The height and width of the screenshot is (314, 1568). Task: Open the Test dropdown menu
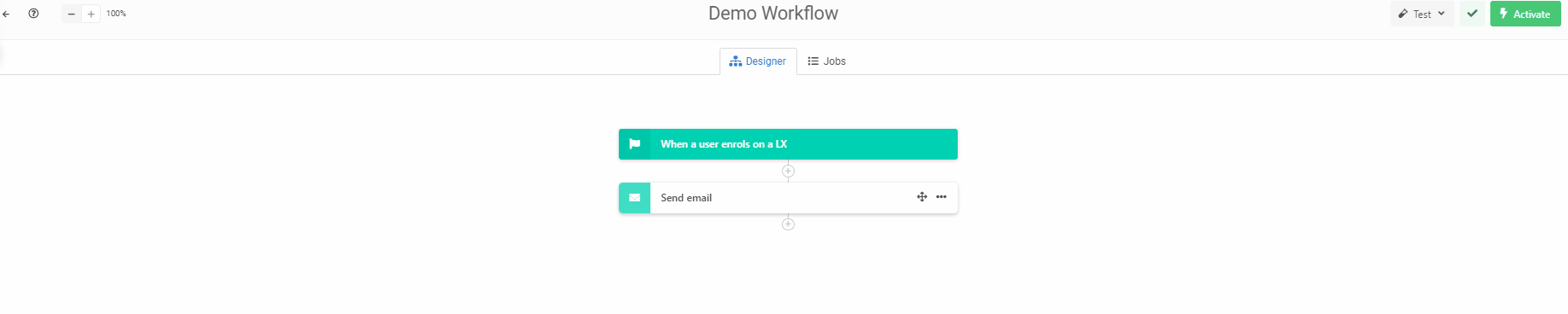pyautogui.click(x=1422, y=14)
